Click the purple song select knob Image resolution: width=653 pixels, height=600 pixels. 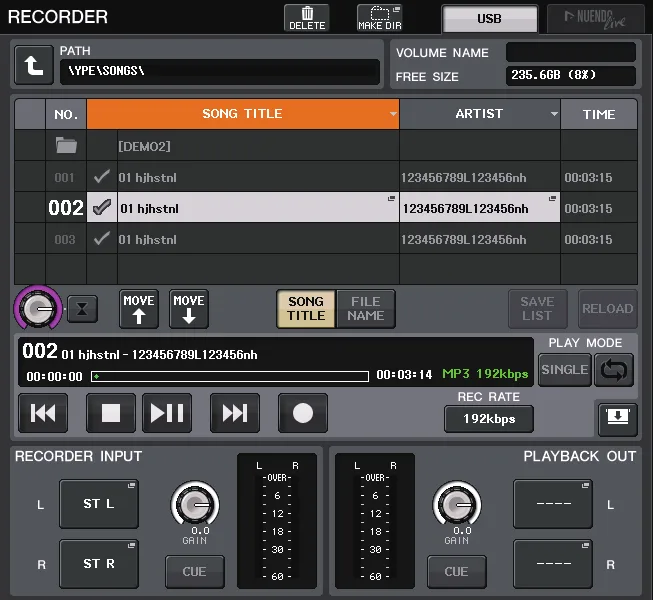[x=38, y=309]
